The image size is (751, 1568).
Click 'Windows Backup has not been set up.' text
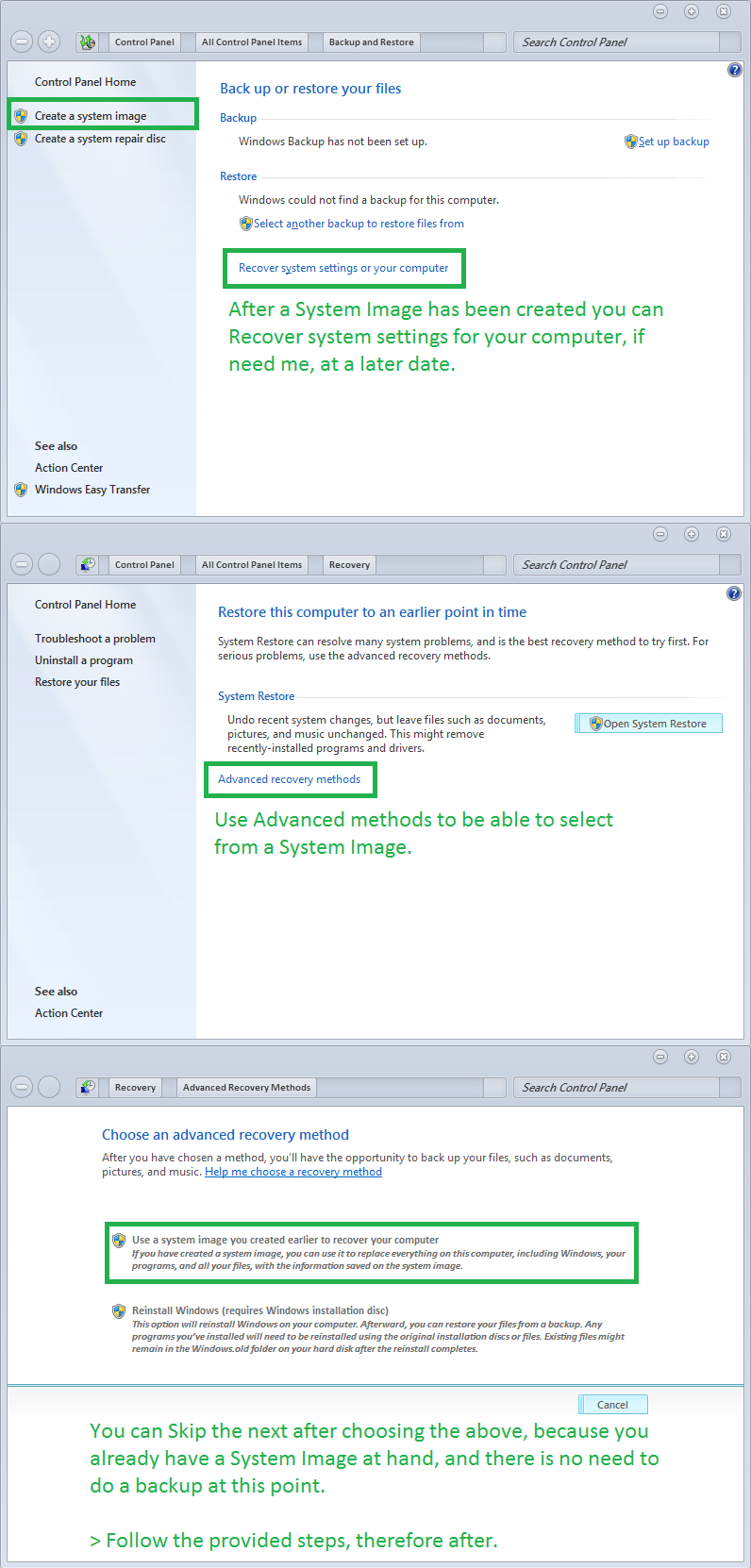pos(333,142)
